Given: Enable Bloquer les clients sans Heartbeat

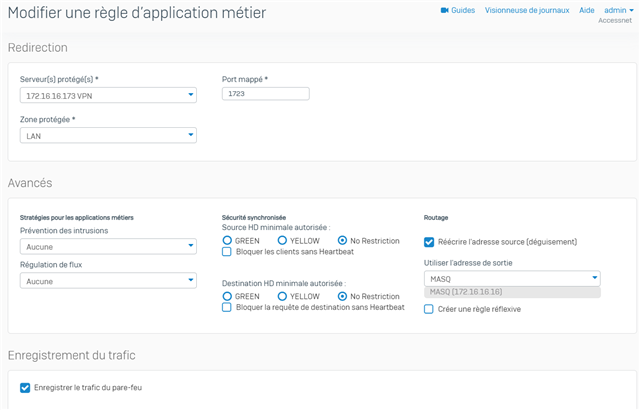Looking at the screenshot, I should [x=227, y=252].
